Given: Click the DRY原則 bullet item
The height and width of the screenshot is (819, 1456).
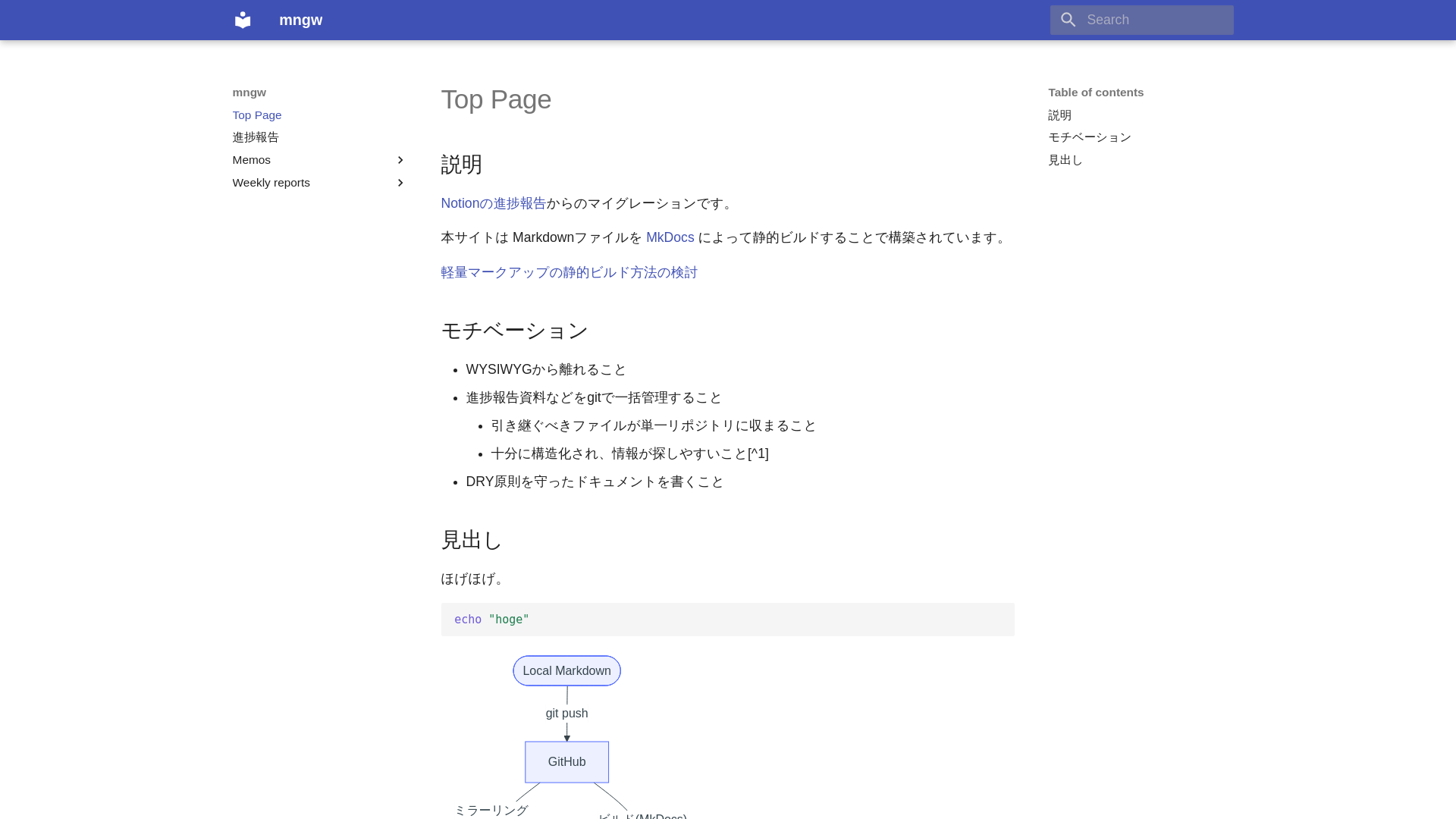Looking at the screenshot, I should 595,482.
